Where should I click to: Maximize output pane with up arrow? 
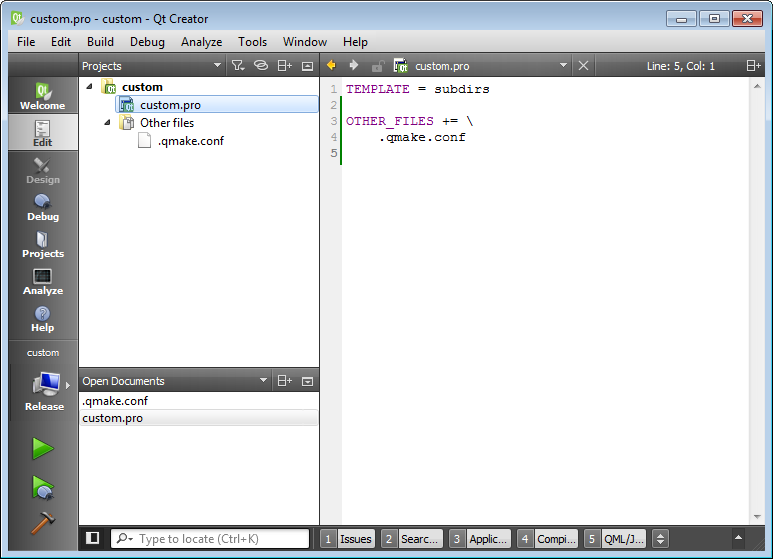(738, 537)
